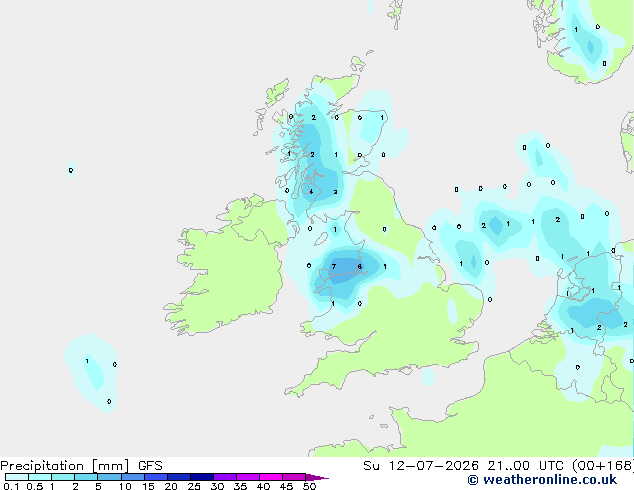Click the arrow-shaped swatch past 50 in legend

(x=317, y=477)
